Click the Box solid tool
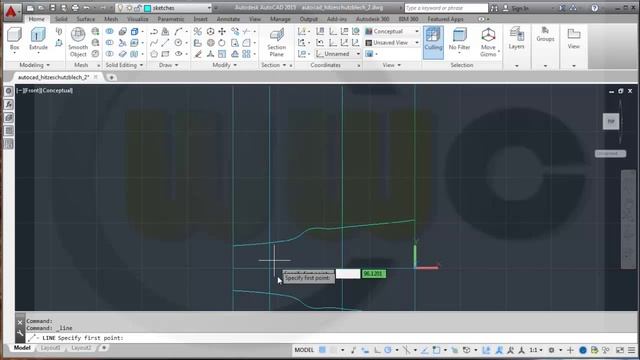The width and height of the screenshot is (640, 360). tap(14, 39)
